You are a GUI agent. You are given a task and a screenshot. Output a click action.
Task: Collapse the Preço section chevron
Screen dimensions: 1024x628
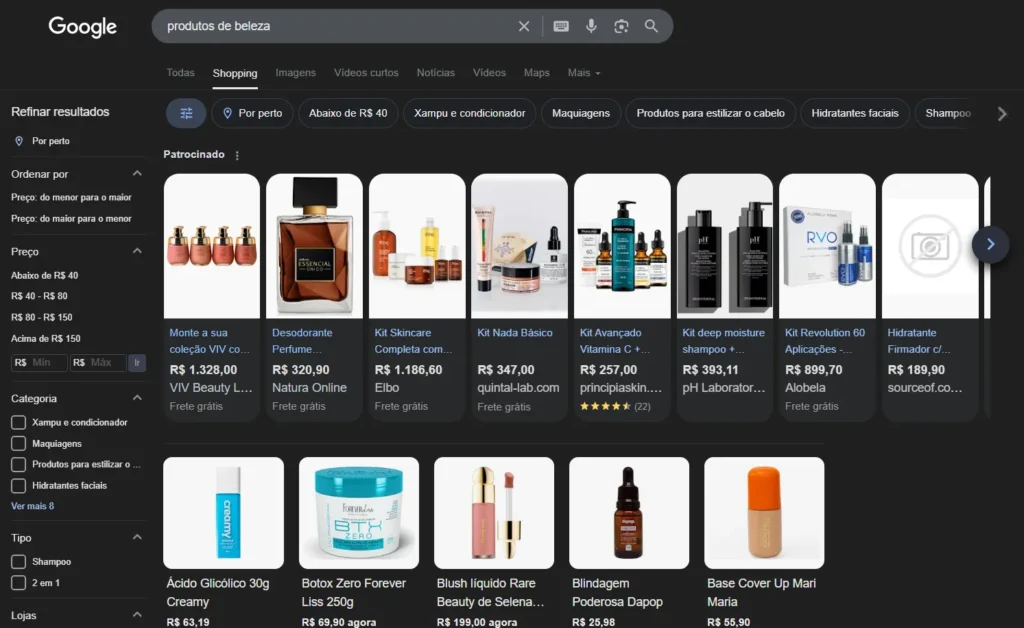click(137, 251)
